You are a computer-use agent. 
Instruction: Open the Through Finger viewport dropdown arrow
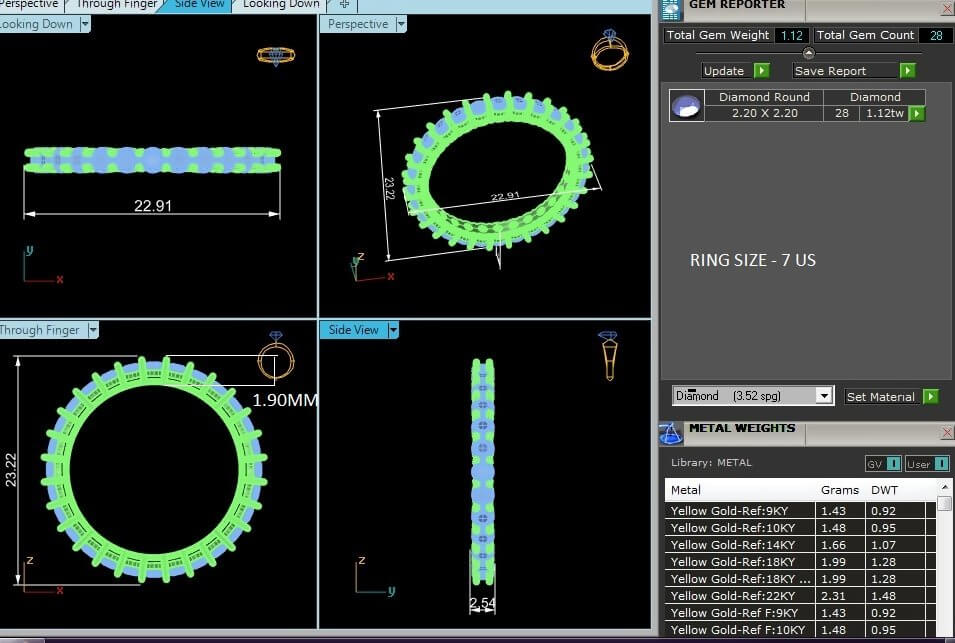click(x=93, y=330)
